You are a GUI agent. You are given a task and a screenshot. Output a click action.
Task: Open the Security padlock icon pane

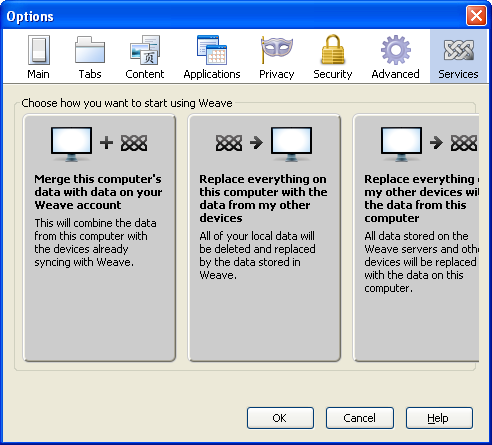[333, 49]
